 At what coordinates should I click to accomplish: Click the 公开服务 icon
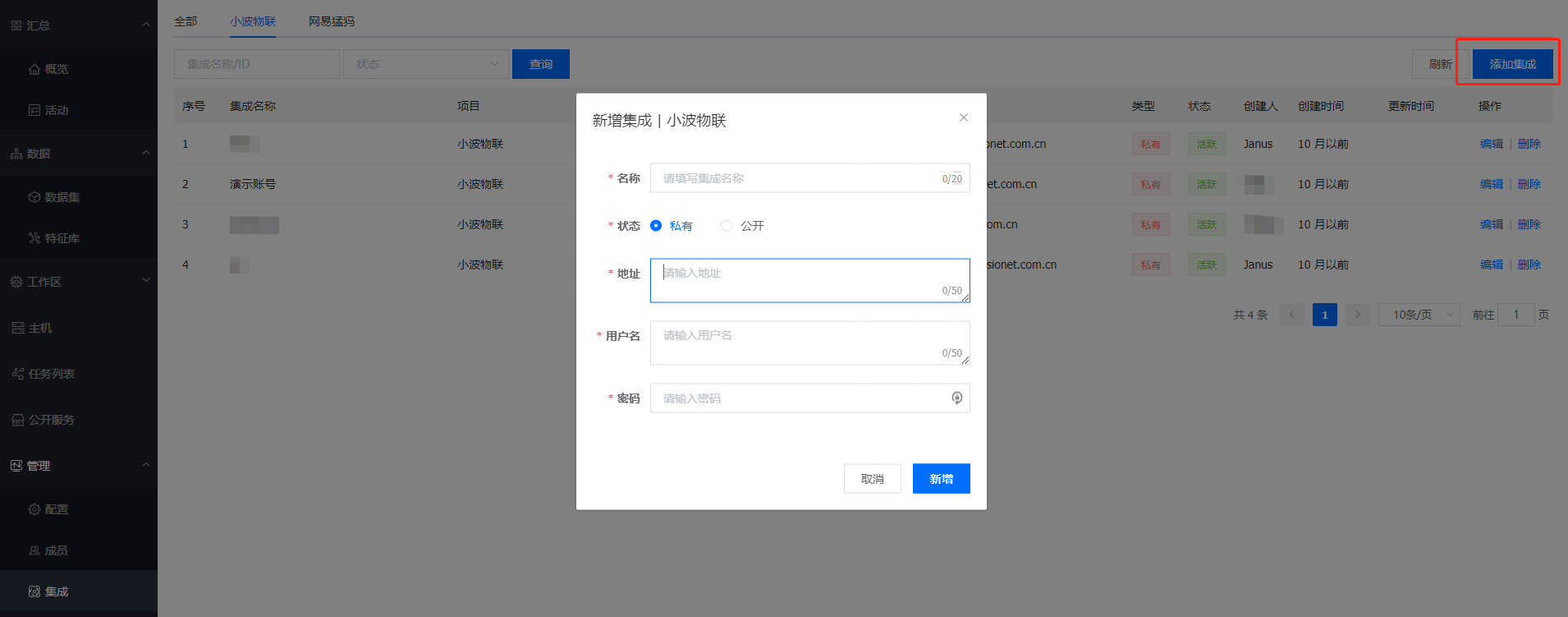18,420
